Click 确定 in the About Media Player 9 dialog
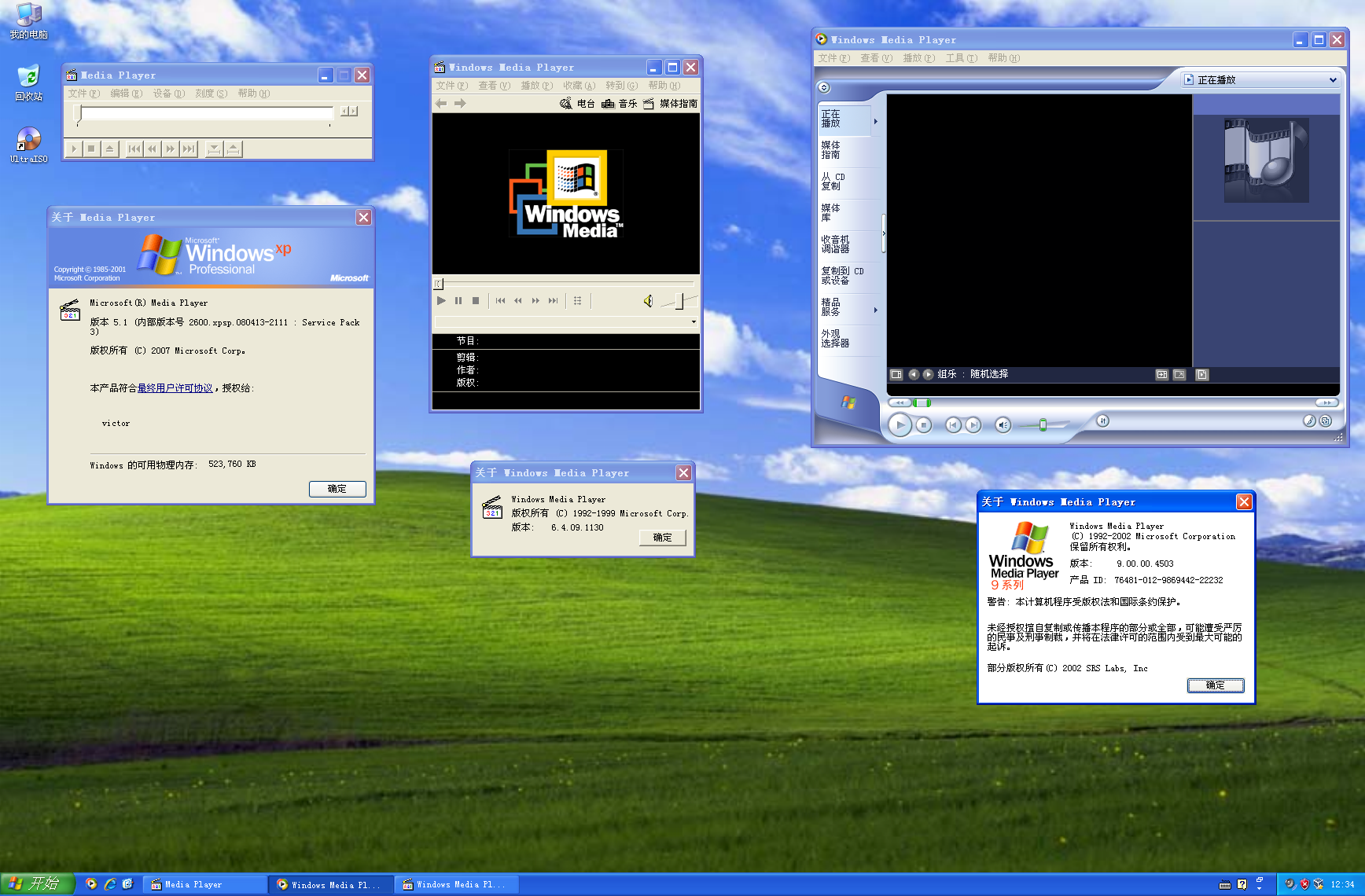Image resolution: width=1365 pixels, height=896 pixels. (1216, 685)
